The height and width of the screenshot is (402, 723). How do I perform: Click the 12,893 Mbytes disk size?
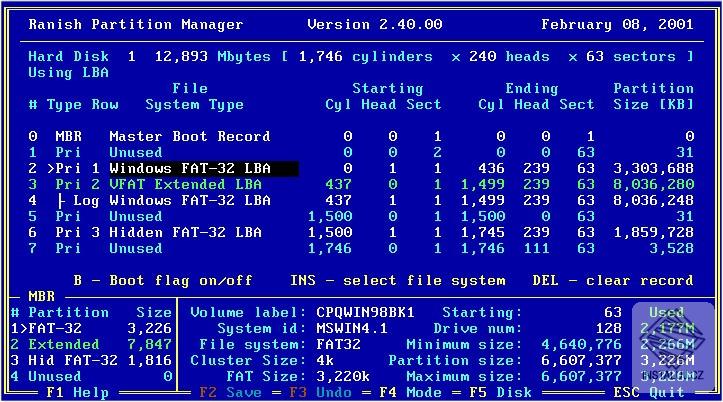213,57
